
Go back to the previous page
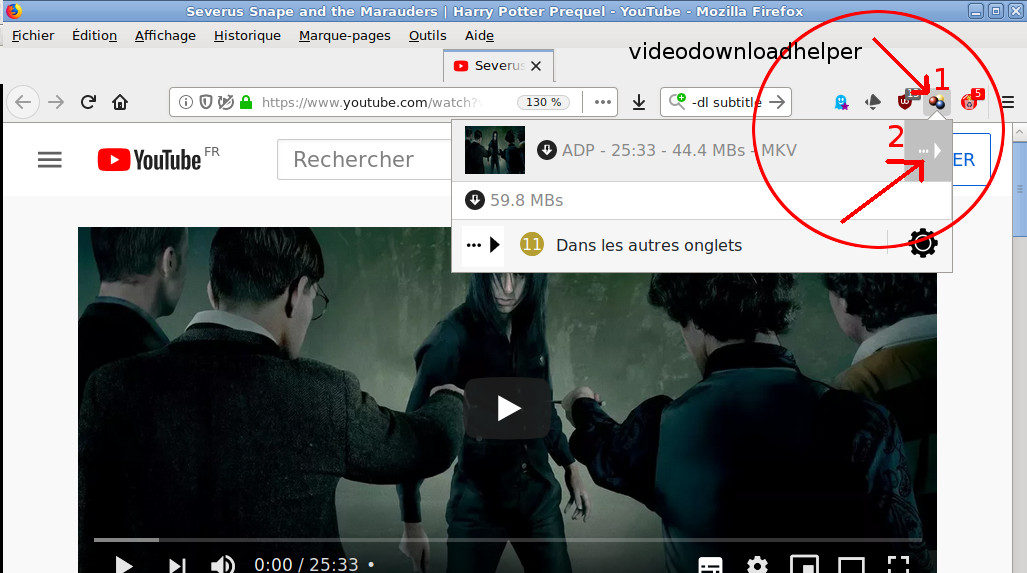(x=23, y=102)
